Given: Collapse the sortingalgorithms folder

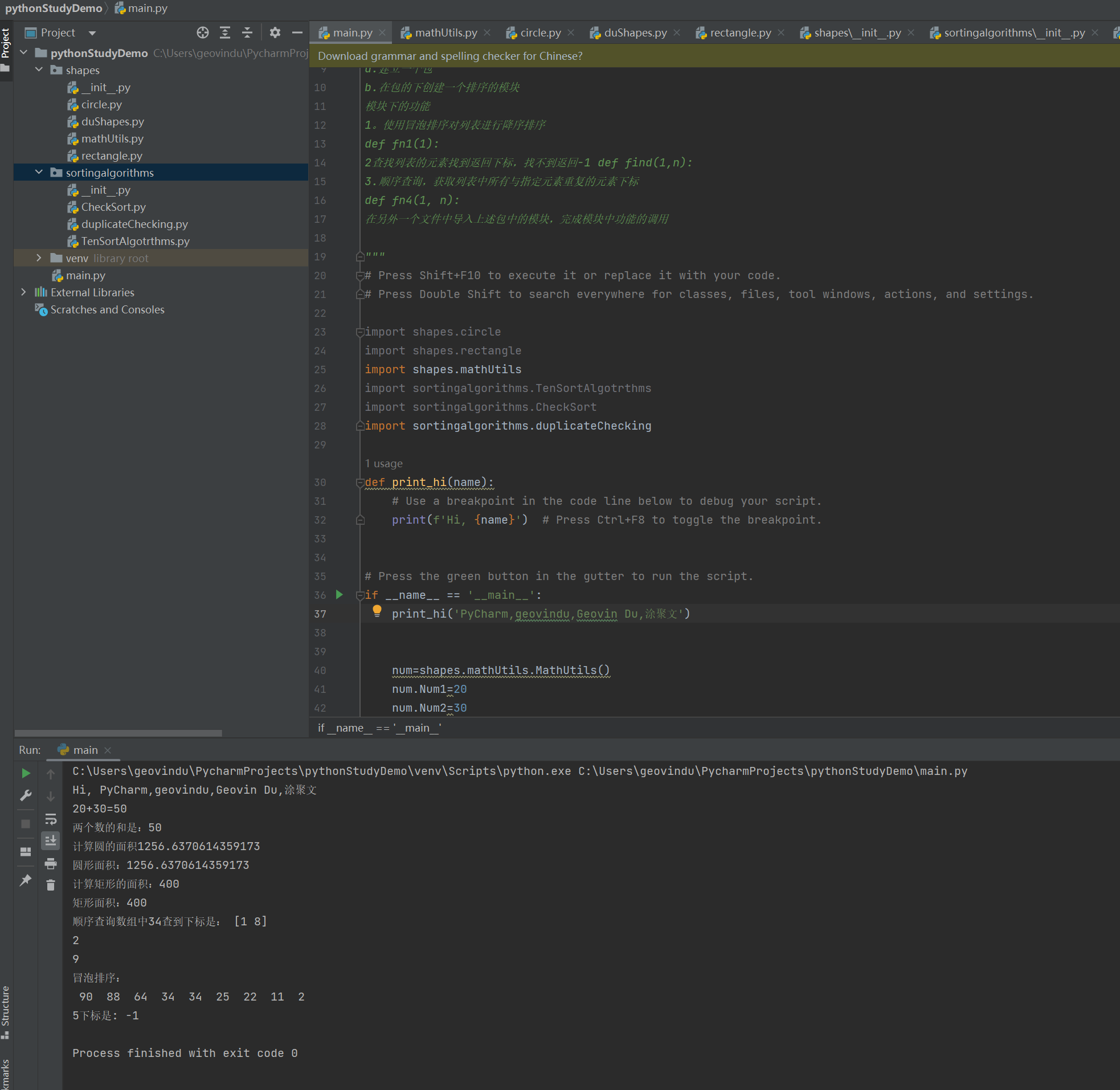Looking at the screenshot, I should click(x=38, y=172).
